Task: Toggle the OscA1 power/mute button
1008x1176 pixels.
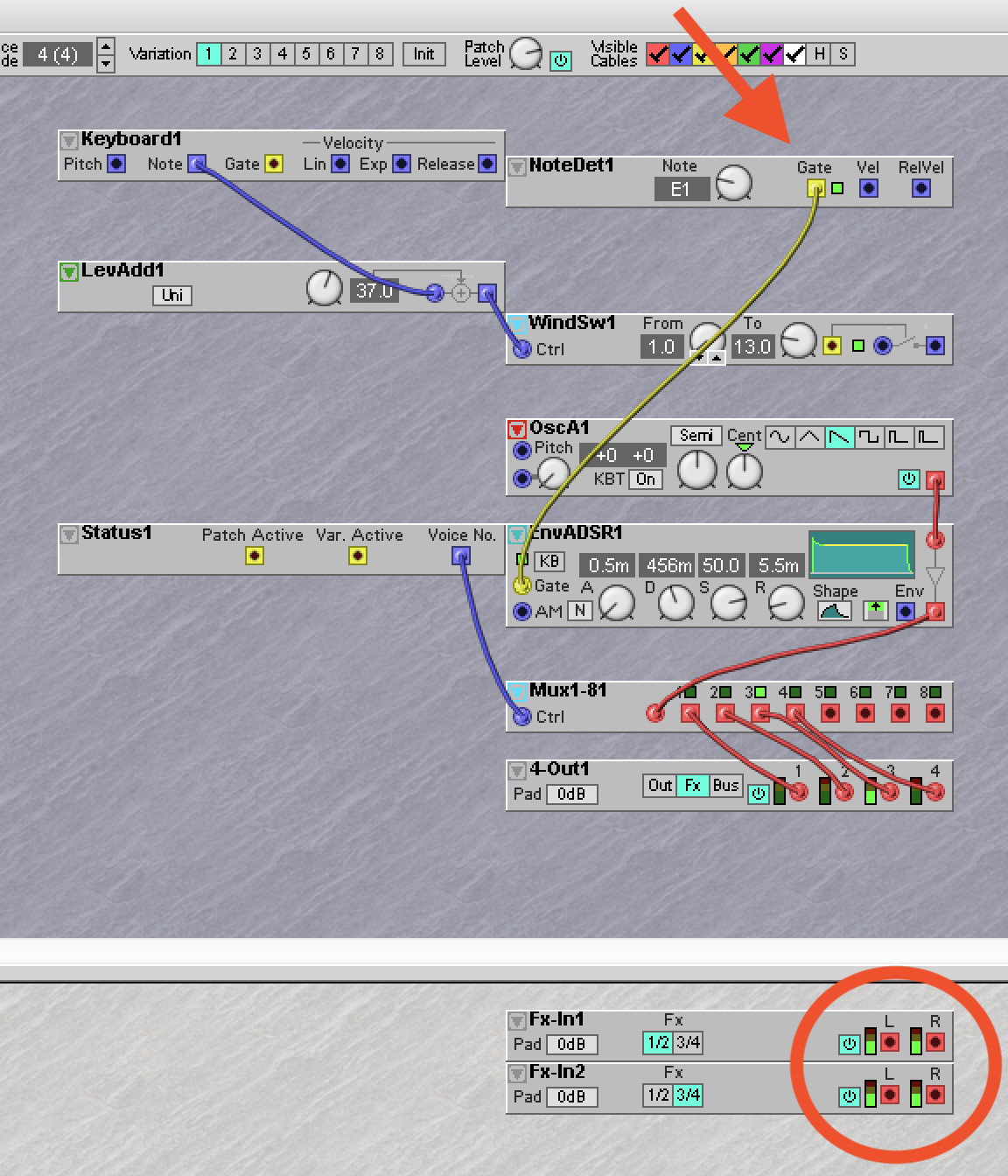Action: (909, 479)
